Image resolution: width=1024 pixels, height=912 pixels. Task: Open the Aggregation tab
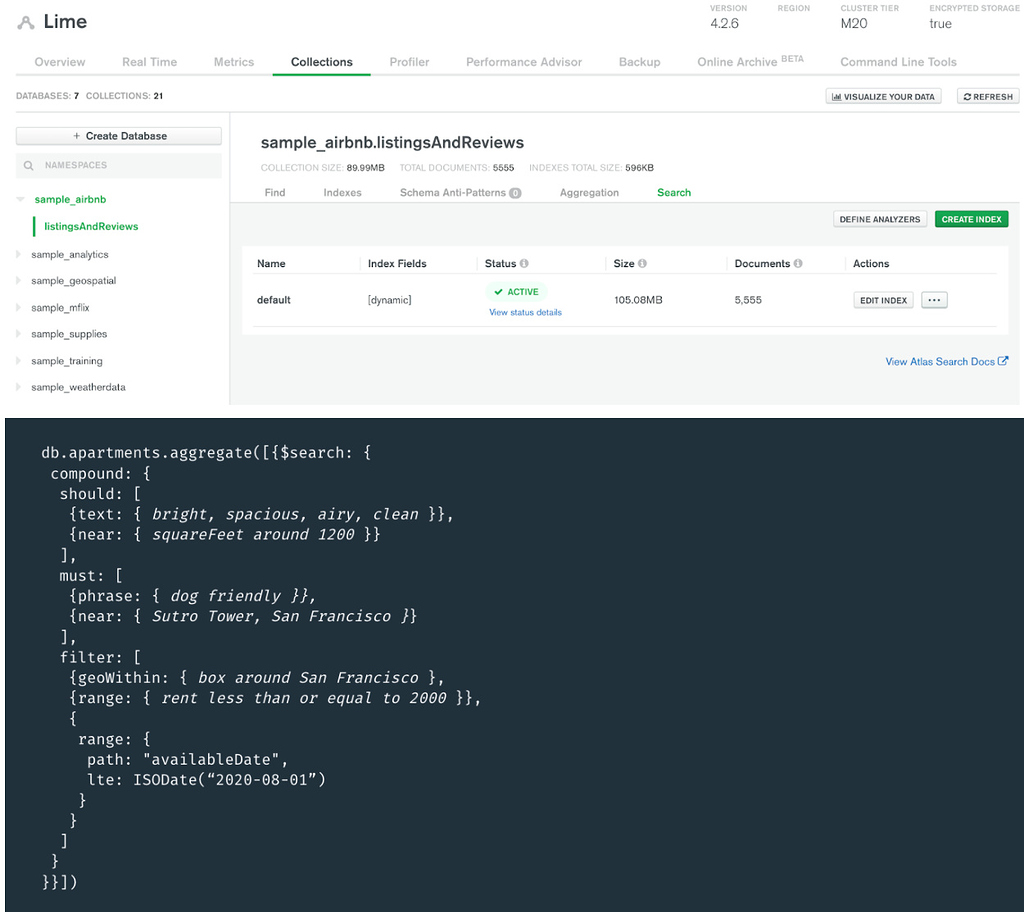click(x=589, y=193)
